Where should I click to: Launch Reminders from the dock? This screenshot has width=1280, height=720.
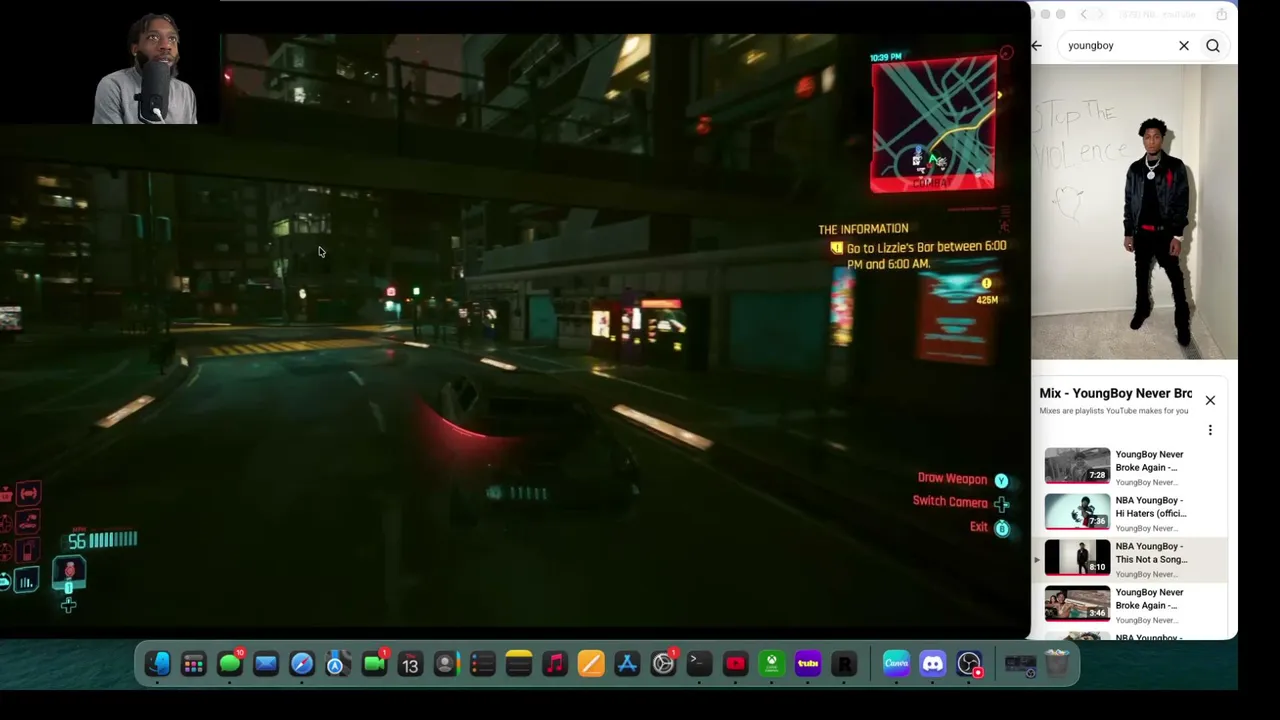point(482,663)
